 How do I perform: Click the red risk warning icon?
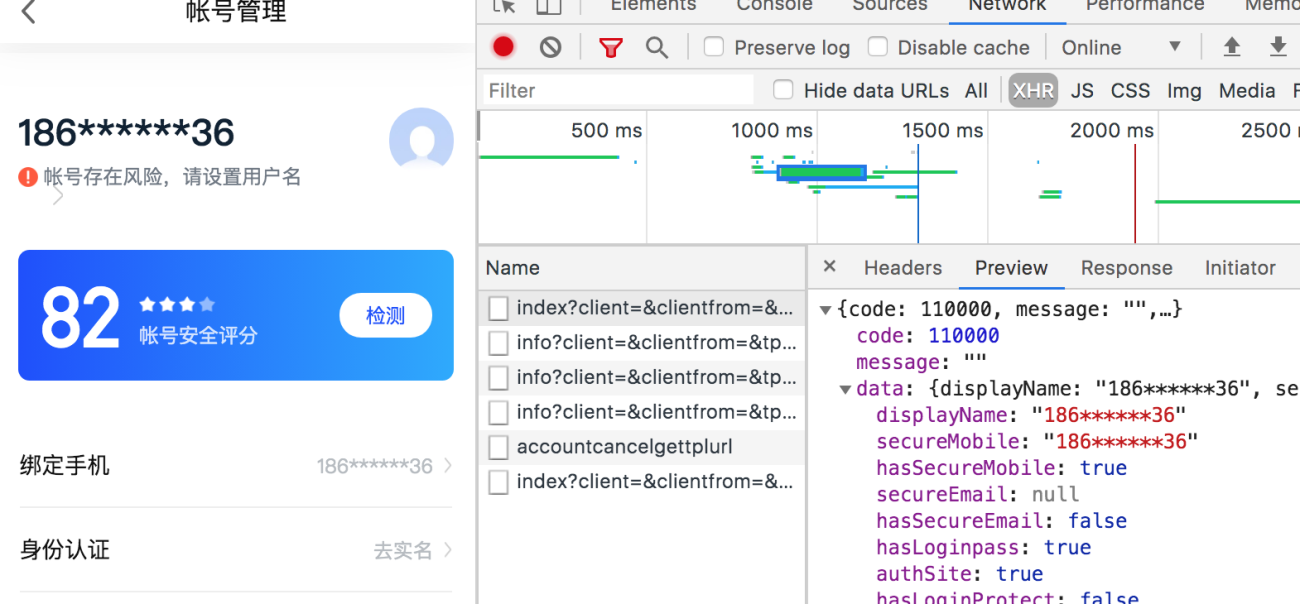pos(28,177)
